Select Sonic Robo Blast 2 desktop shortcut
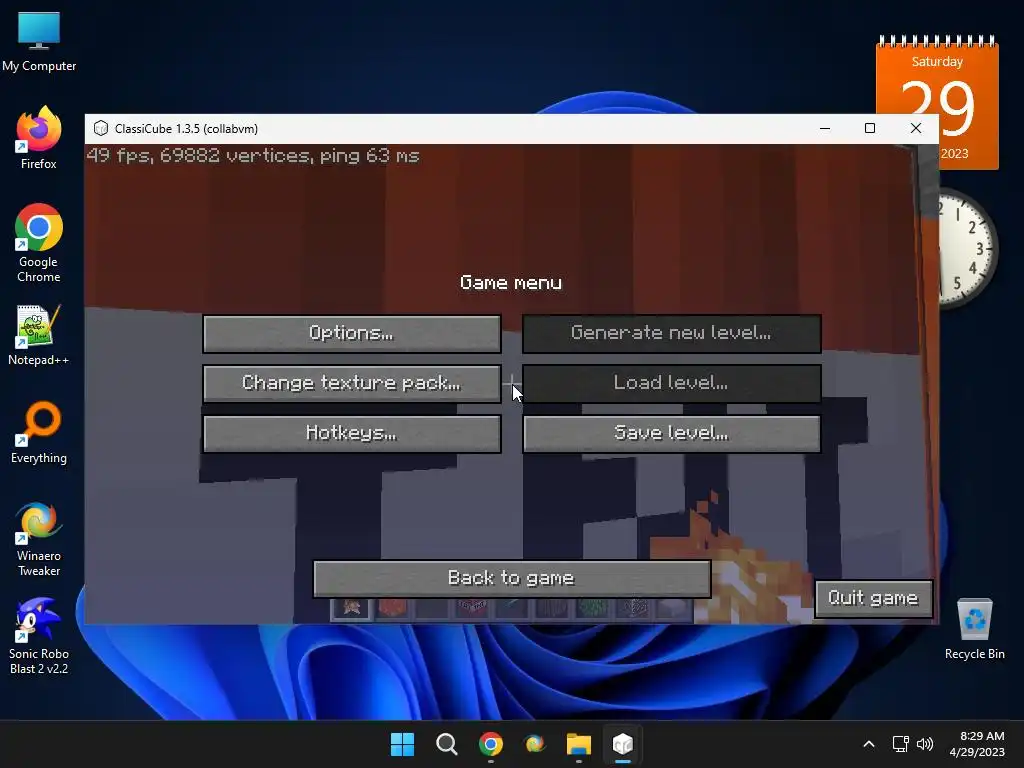This screenshot has width=1024, height=768. coord(39,637)
